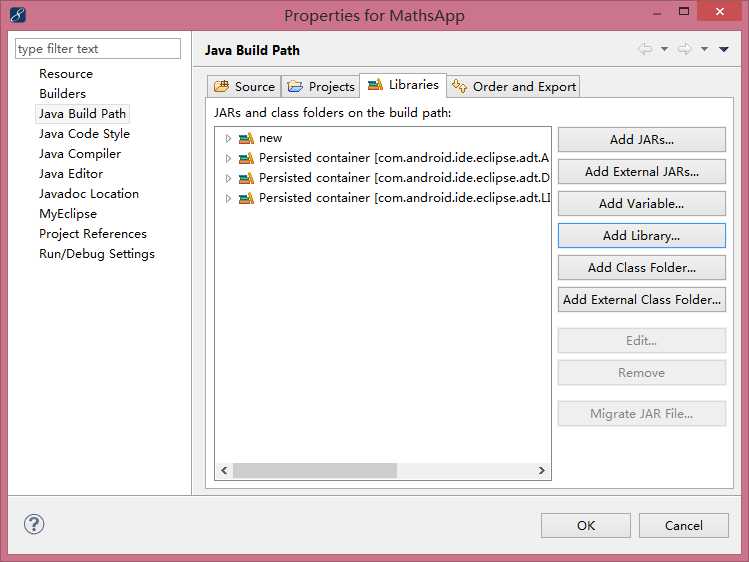Open the view menu triangle dropdown
The width and height of the screenshot is (749, 562).
pyautogui.click(x=724, y=49)
